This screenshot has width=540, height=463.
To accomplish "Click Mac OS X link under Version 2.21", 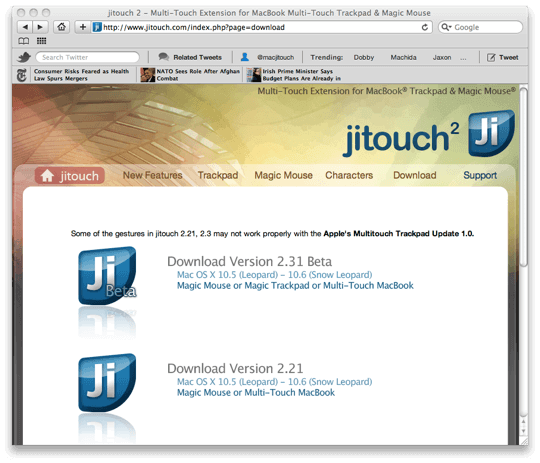I will pyautogui.click(x=274, y=382).
